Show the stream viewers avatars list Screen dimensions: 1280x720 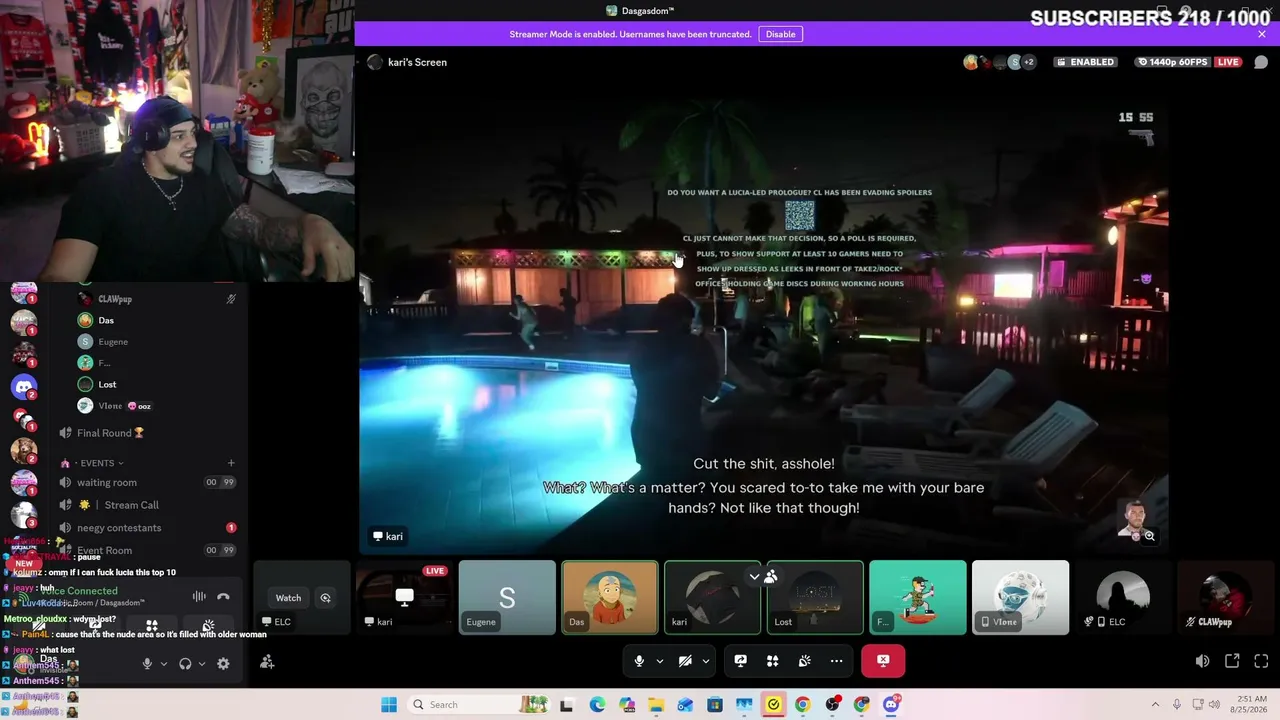(1000, 62)
